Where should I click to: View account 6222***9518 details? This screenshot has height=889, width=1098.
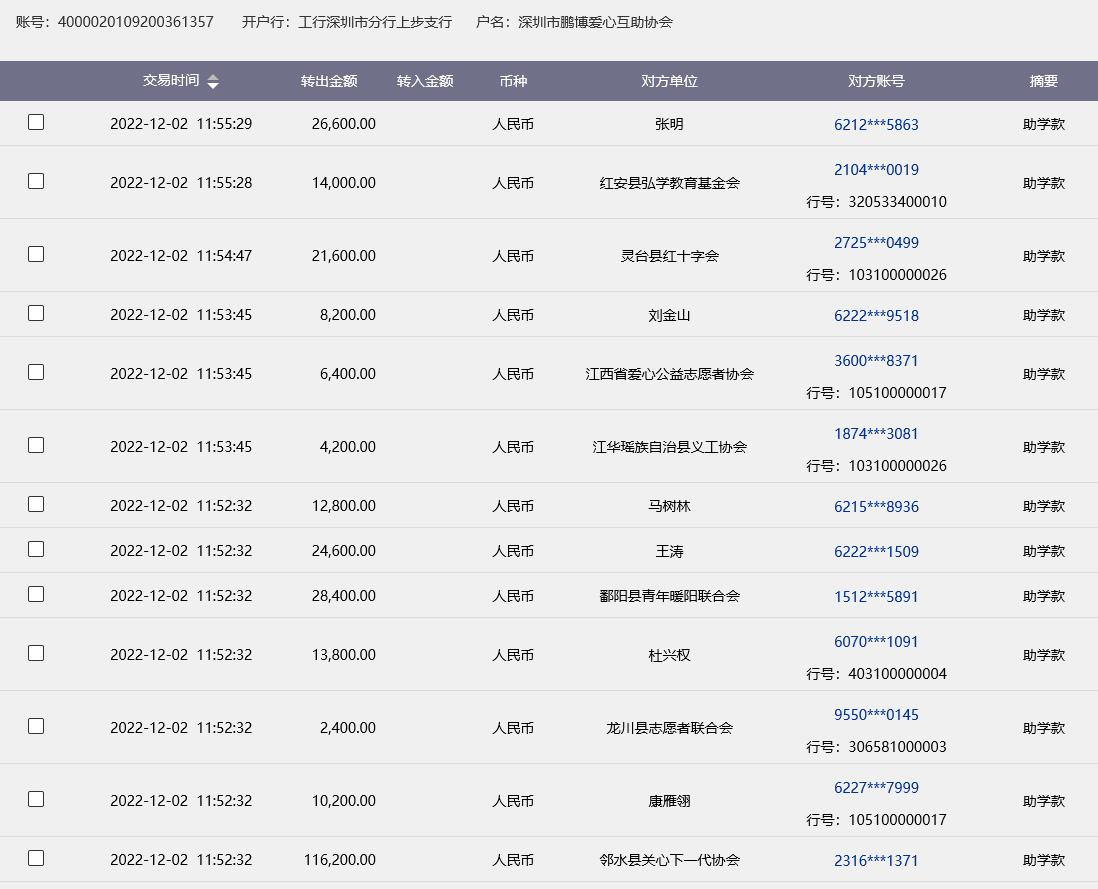[876, 316]
